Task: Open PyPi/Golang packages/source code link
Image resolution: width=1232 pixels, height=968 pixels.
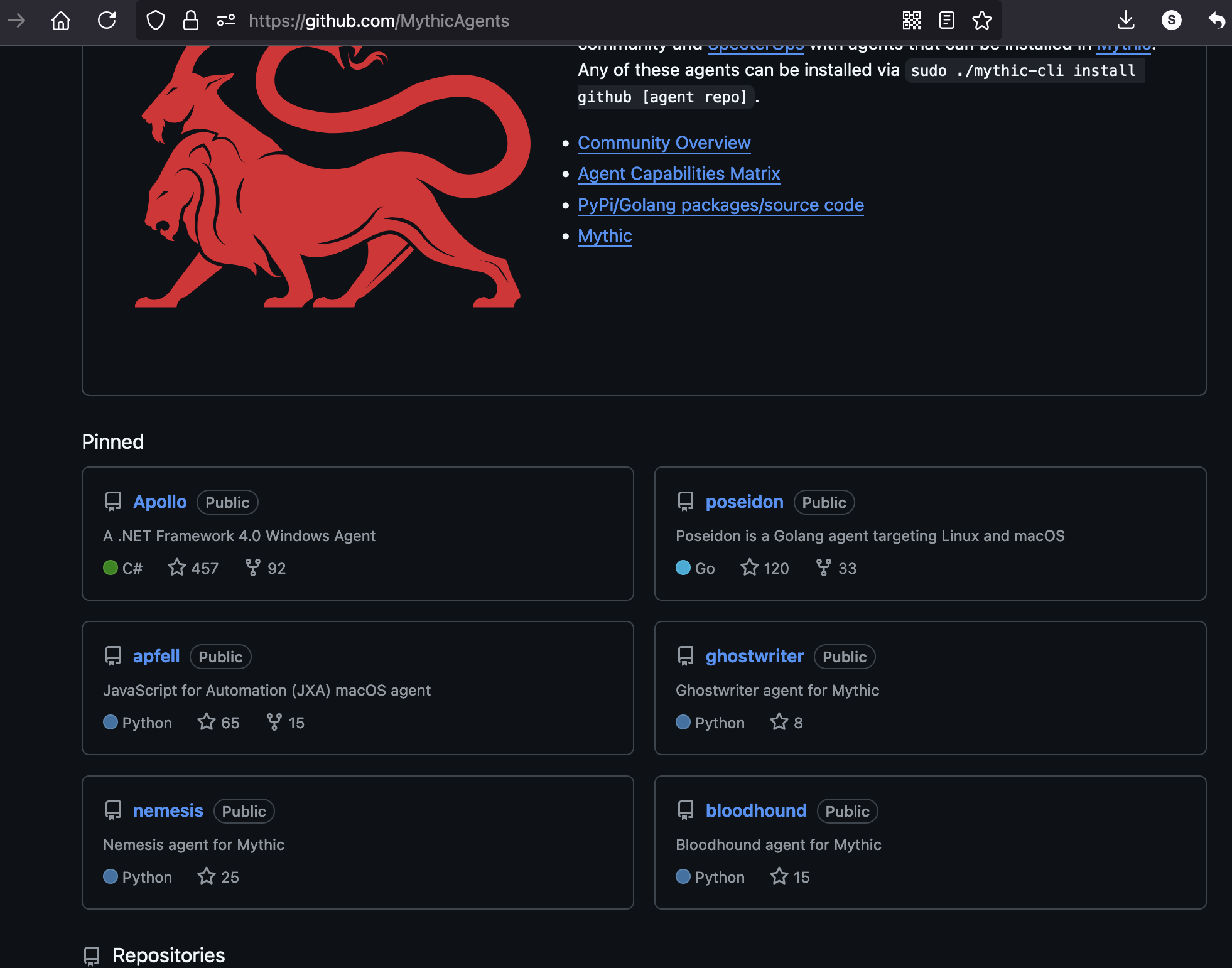Action: (x=721, y=205)
